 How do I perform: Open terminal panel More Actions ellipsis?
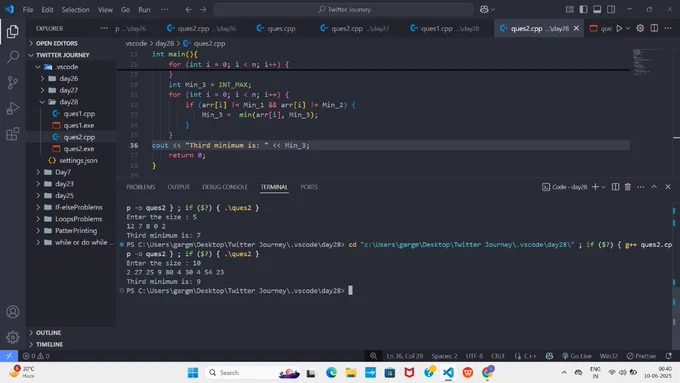(x=641, y=187)
